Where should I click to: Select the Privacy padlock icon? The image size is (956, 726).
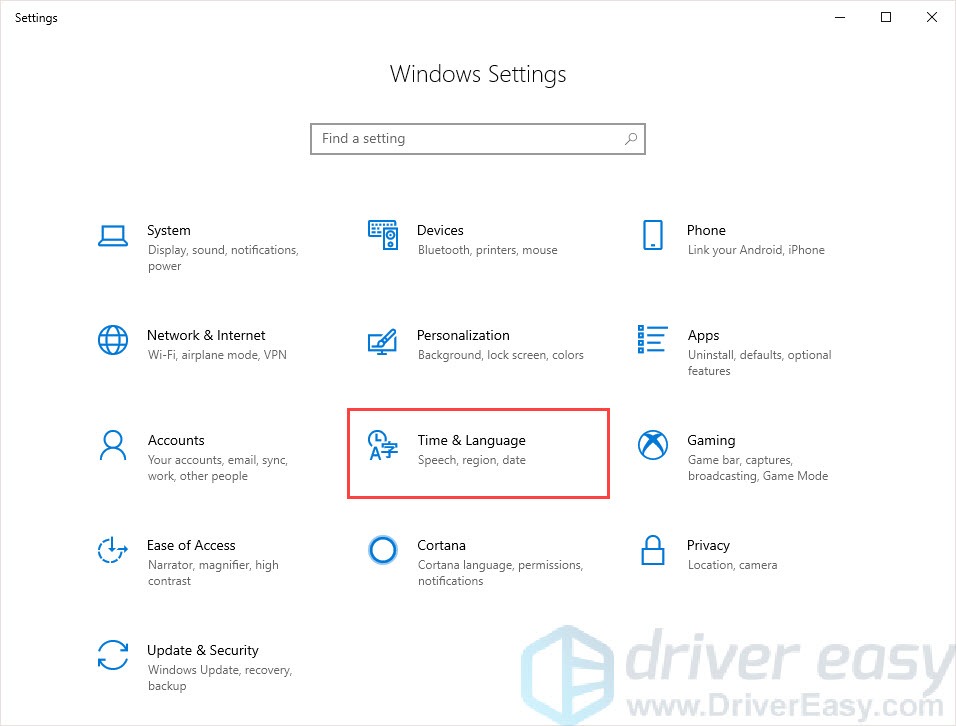(652, 550)
